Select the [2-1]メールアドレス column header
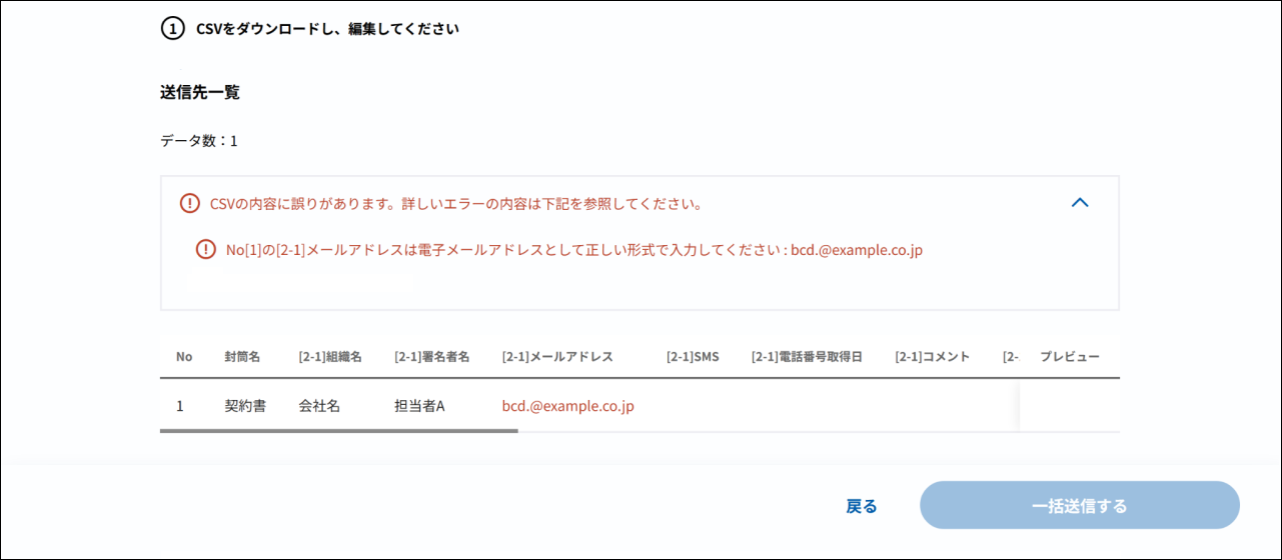The width and height of the screenshot is (1282, 560). (557, 357)
